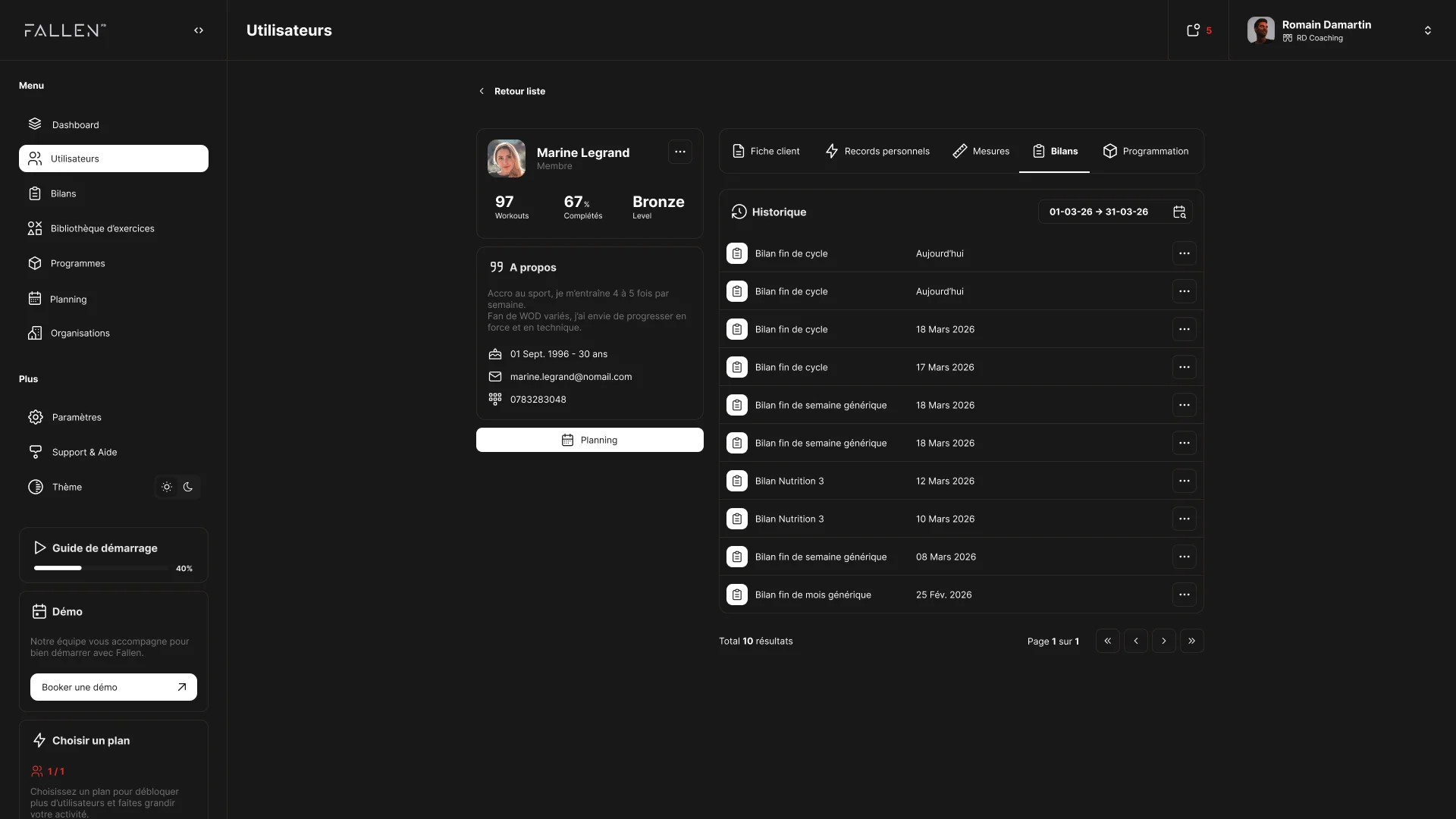The height and width of the screenshot is (819, 1456).
Task: Open the Choisir un plan card title
Action: 91,740
